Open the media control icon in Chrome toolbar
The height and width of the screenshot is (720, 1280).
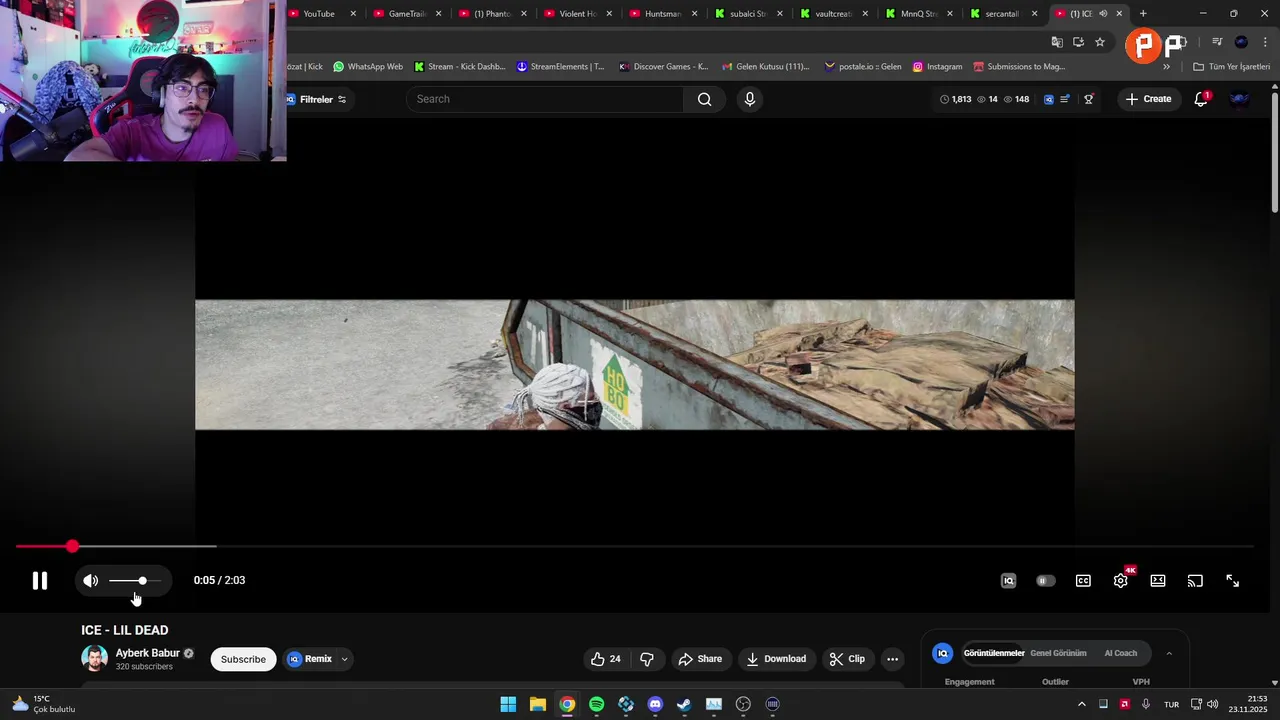(x=1217, y=42)
